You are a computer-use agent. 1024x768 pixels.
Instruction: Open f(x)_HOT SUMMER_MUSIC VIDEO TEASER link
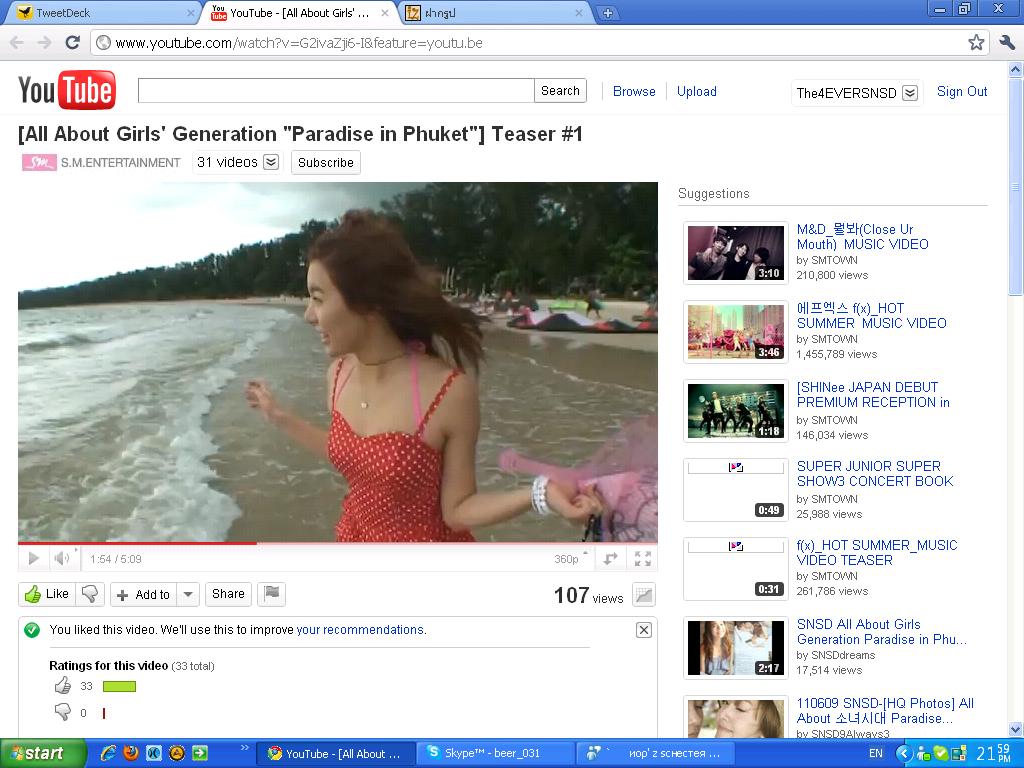[876, 552]
